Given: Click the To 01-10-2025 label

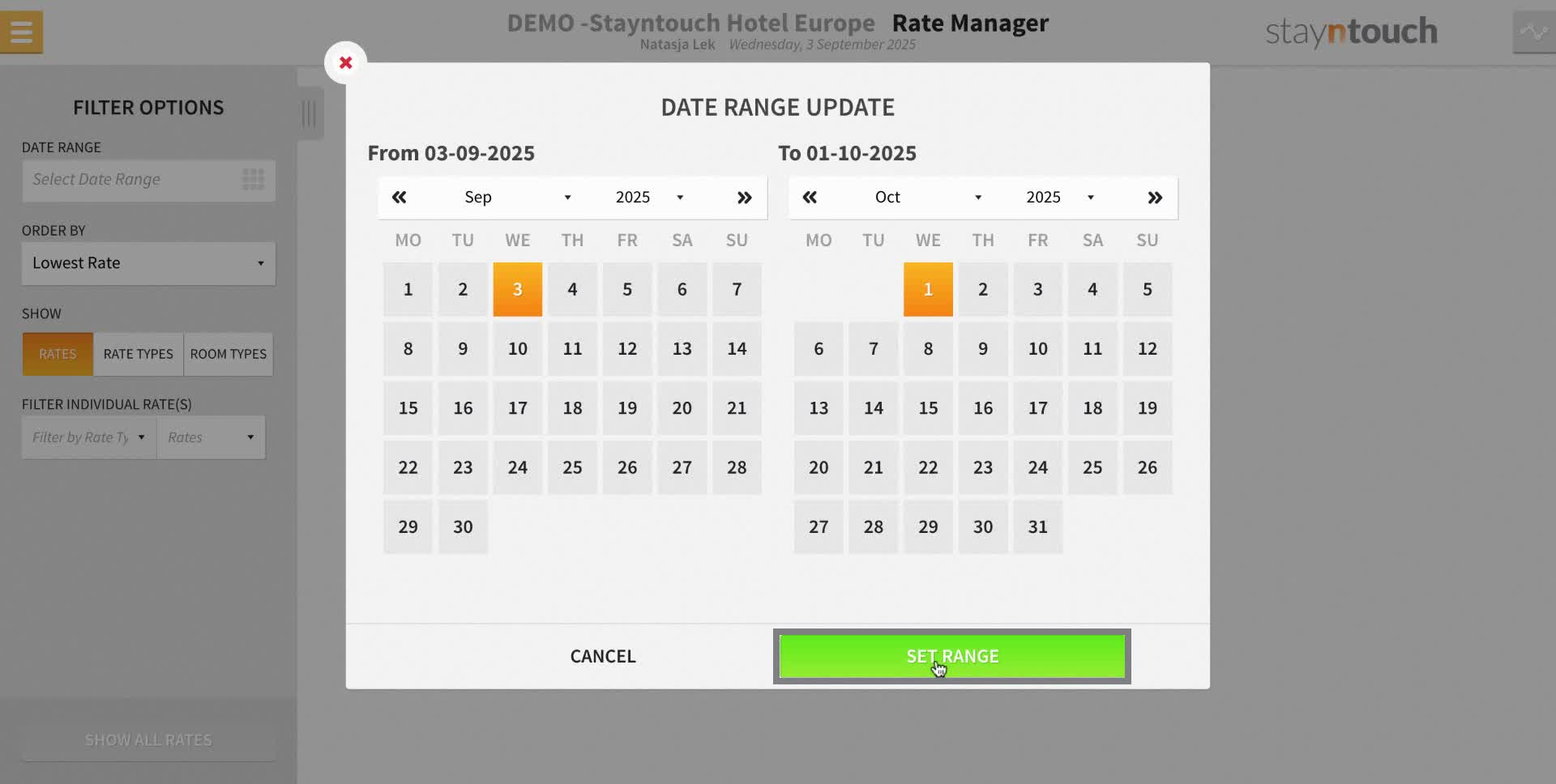Looking at the screenshot, I should (x=847, y=153).
